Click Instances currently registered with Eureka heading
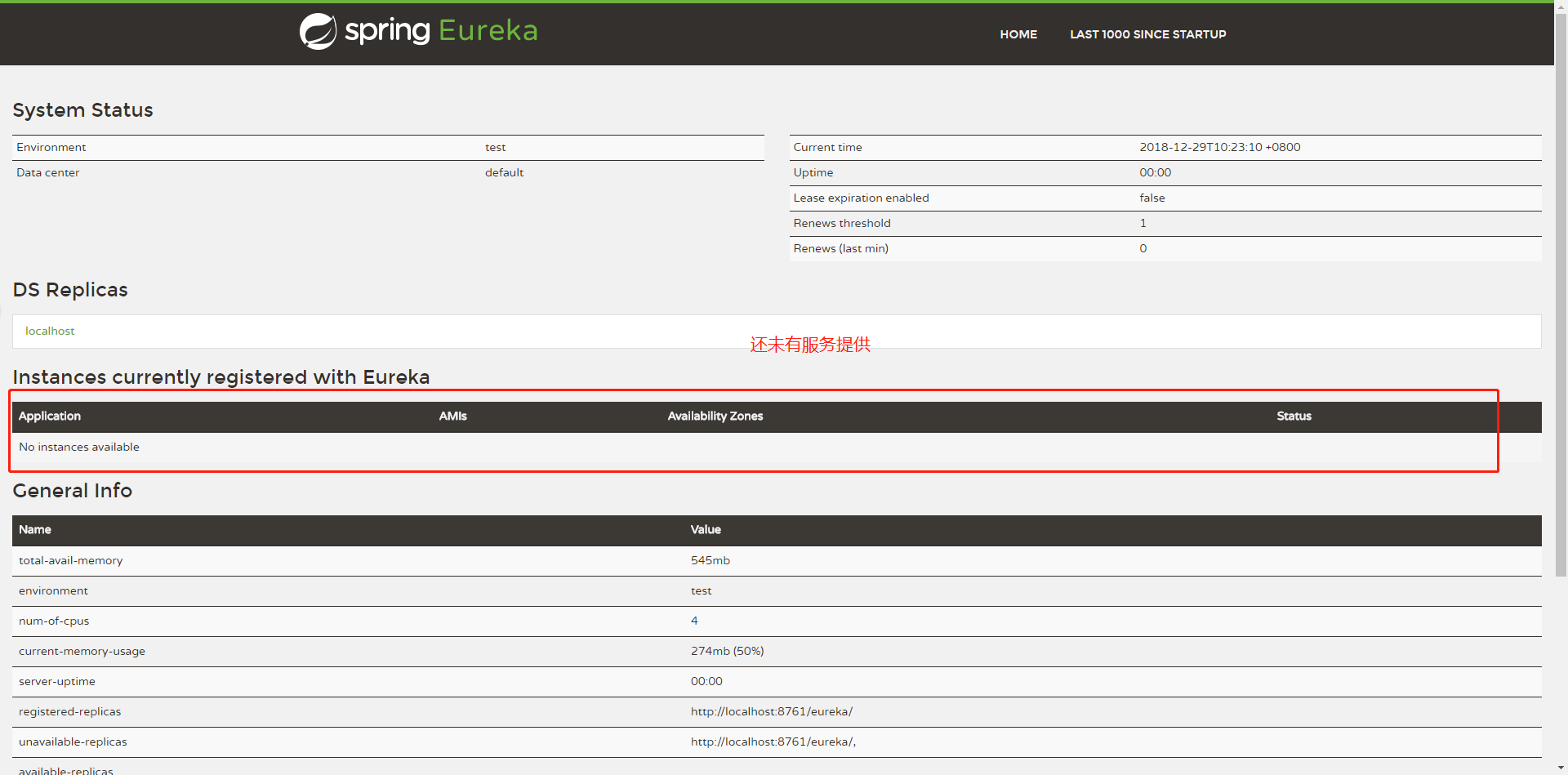The height and width of the screenshot is (775, 1568). click(221, 377)
